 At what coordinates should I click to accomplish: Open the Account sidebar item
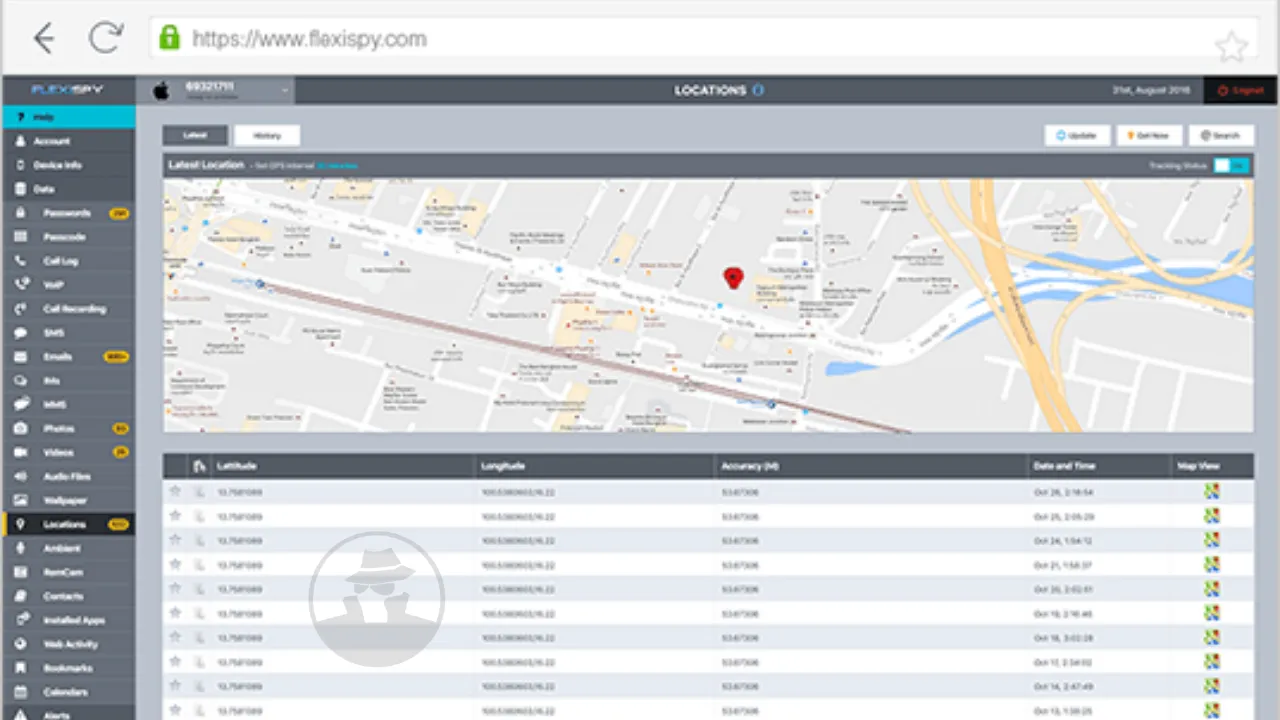coord(68,141)
